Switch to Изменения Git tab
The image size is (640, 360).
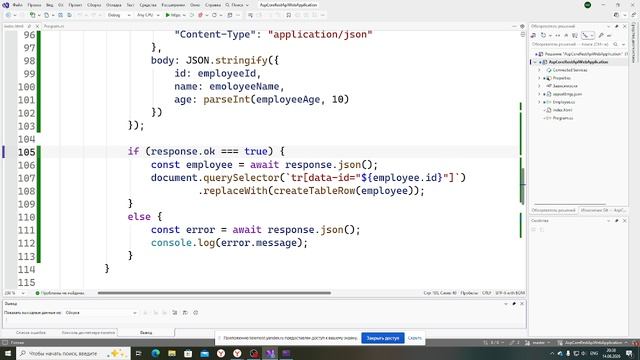pyautogui.click(x=603, y=210)
